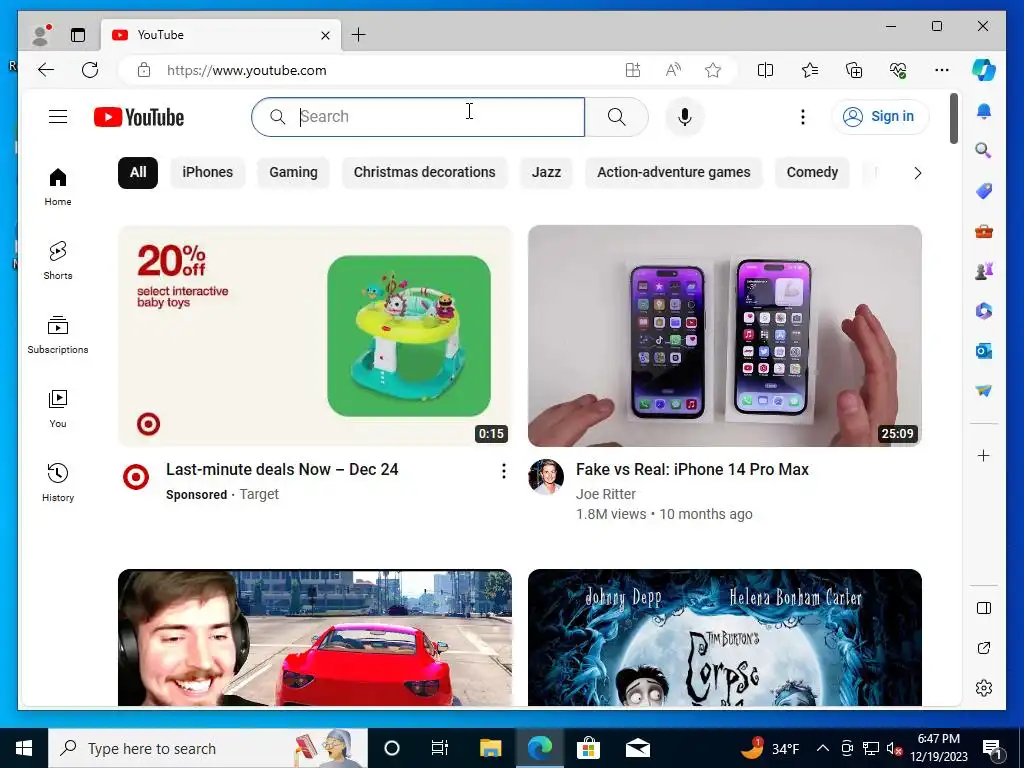Viewport: 1024px width, 768px height.
Task: Open the YouTube guide hamburger menu
Action: point(58,117)
